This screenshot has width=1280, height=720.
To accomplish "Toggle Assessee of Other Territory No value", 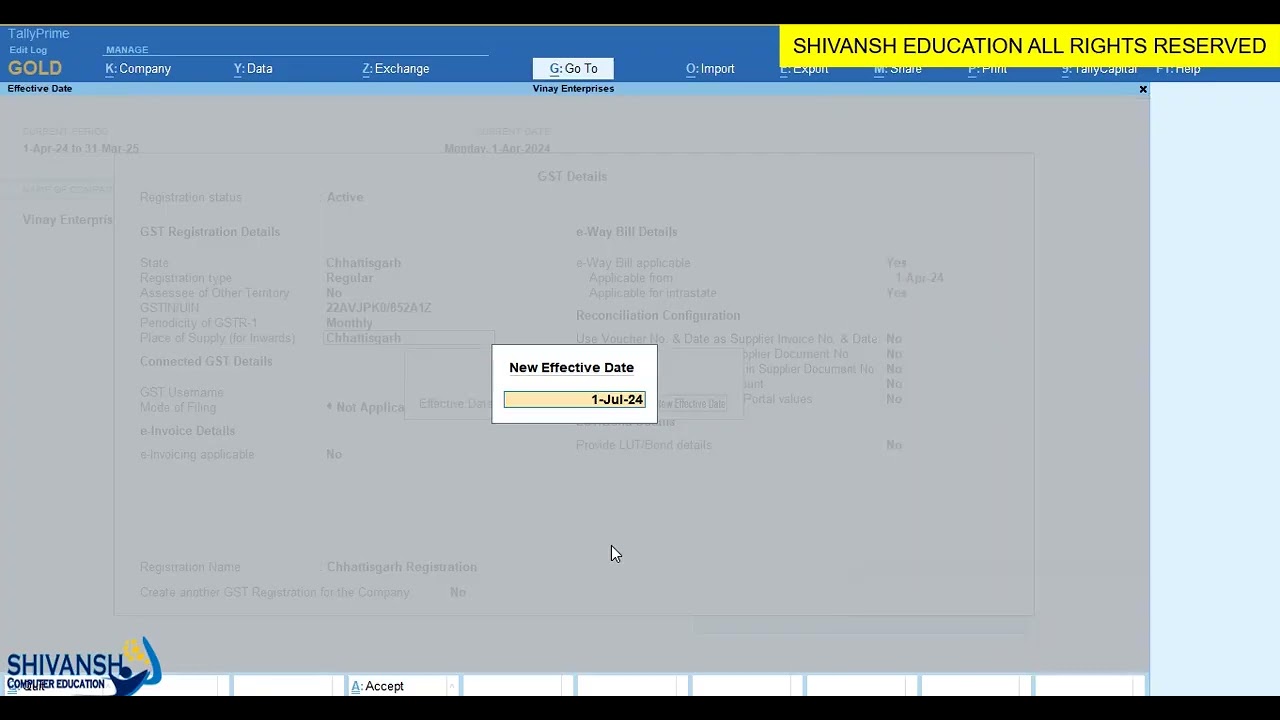I will (334, 293).
